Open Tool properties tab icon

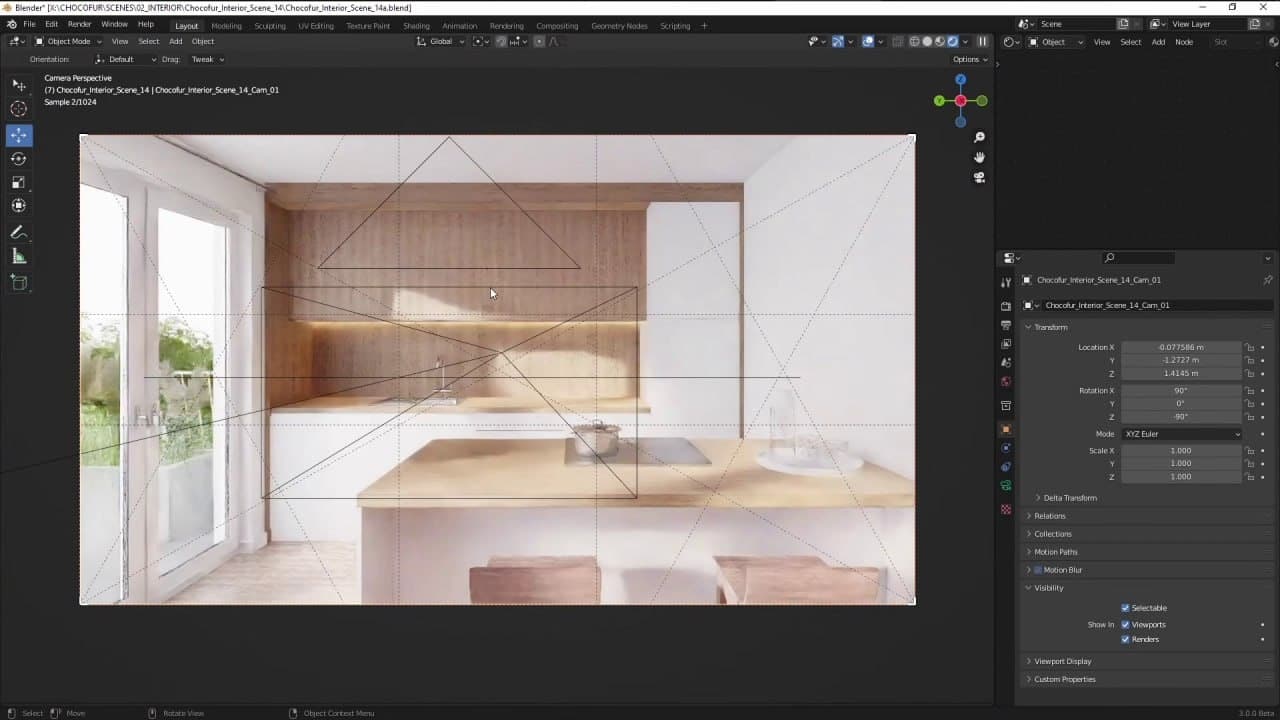pos(1006,282)
